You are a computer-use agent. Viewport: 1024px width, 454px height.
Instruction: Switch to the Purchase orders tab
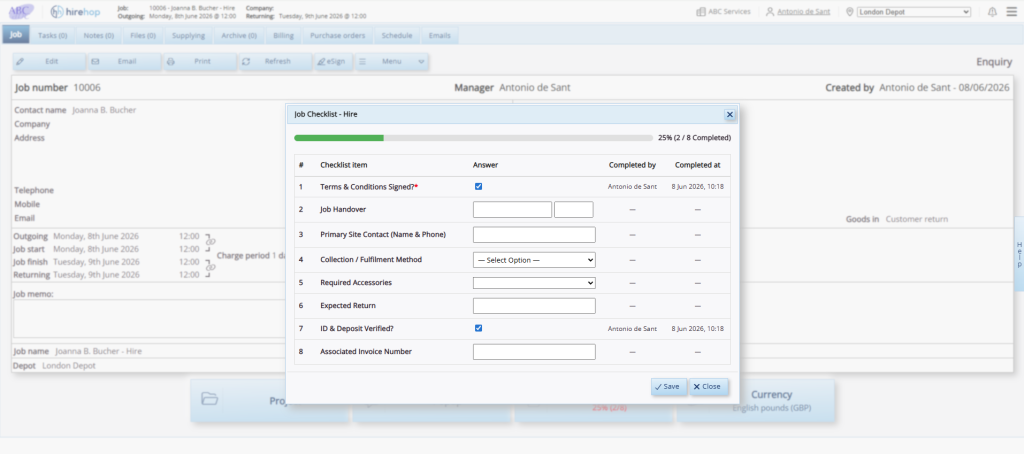pyautogui.click(x=337, y=35)
